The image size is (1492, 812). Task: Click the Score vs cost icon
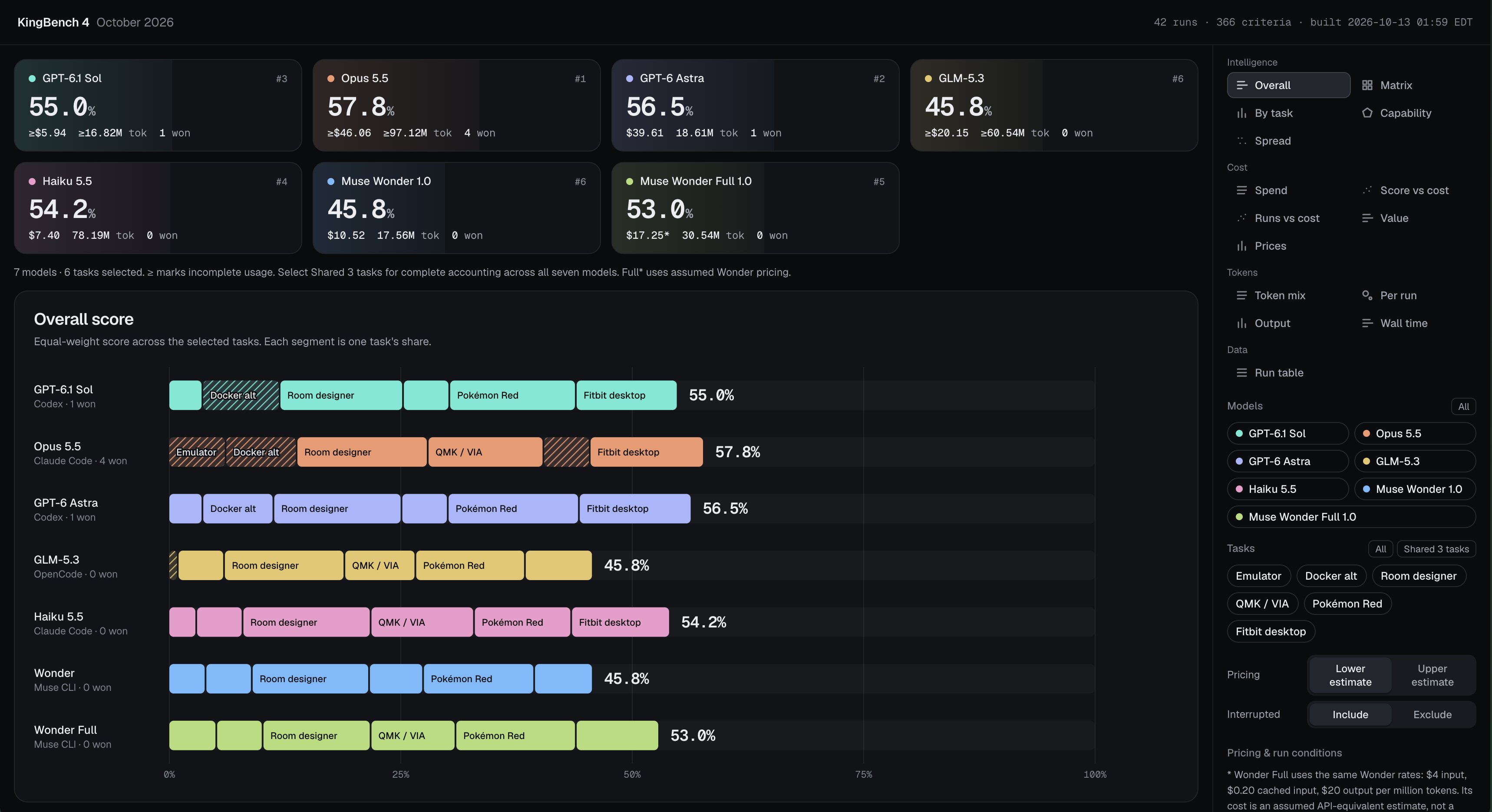[1367, 191]
